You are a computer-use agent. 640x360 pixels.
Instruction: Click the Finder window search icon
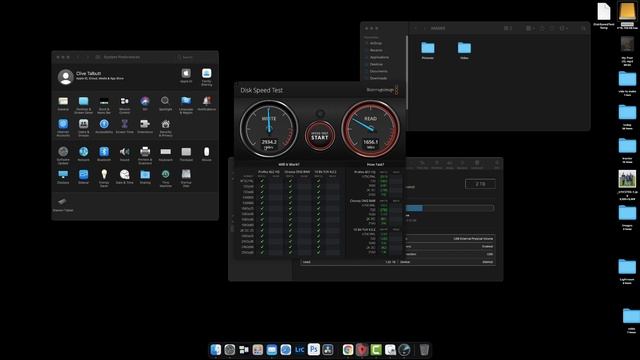coord(583,28)
